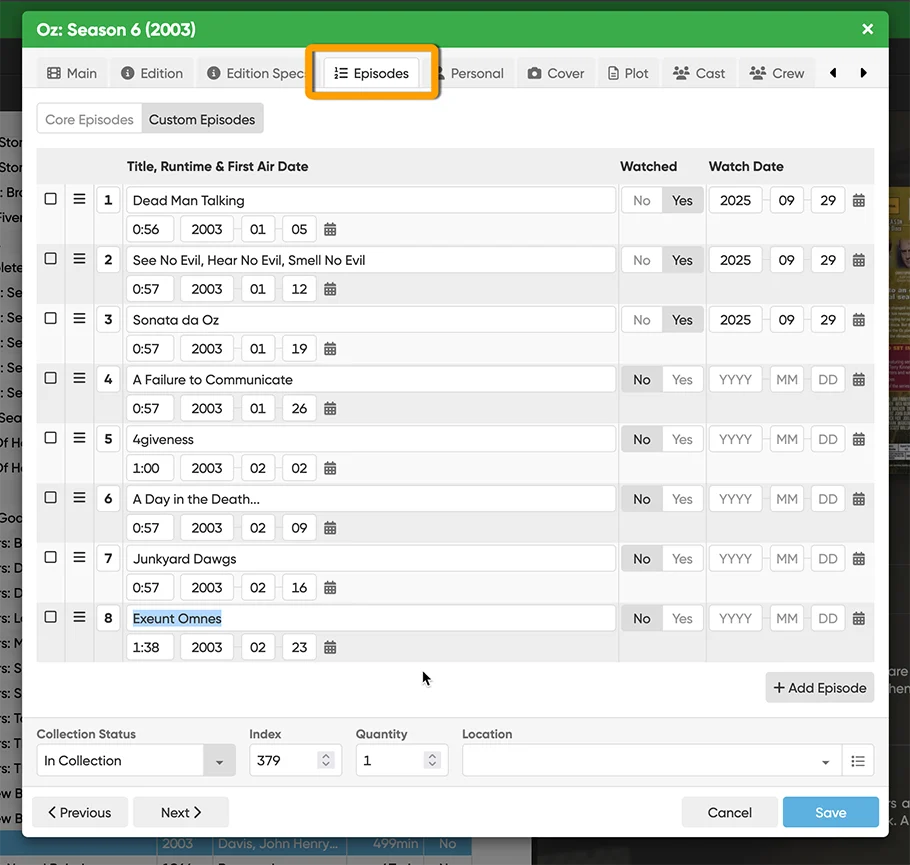Adjust the Index value stepper
Image resolution: width=910 pixels, height=865 pixels.
coord(325,761)
